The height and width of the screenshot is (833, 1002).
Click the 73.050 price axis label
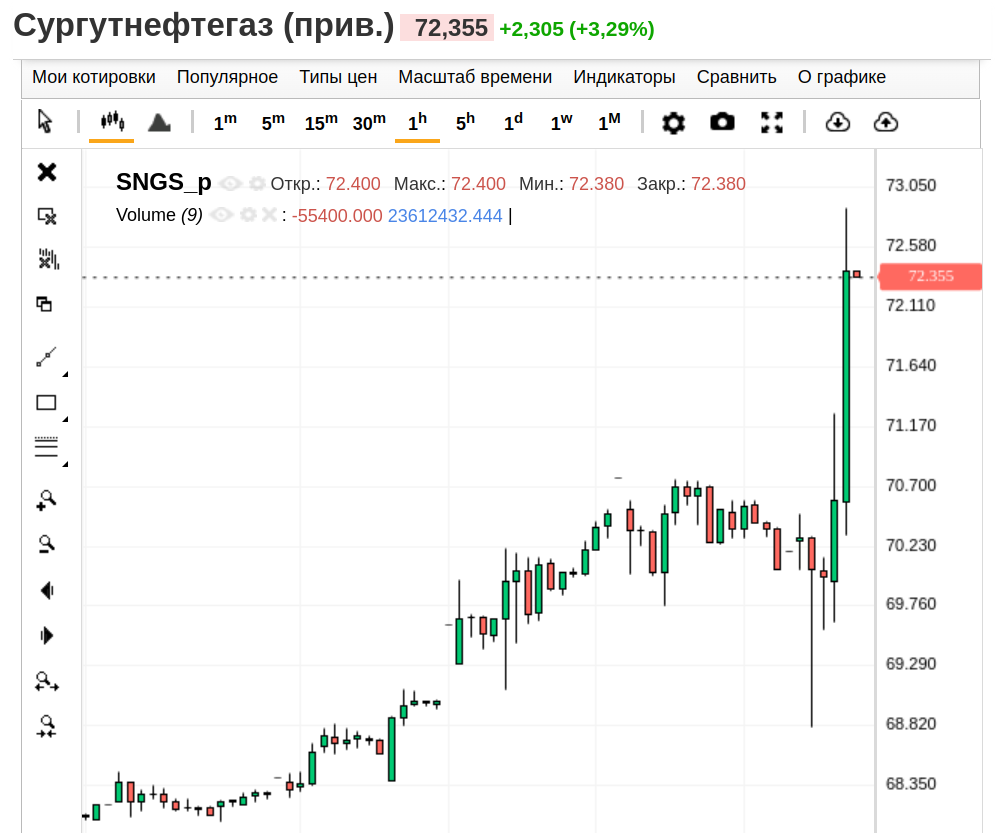coord(911,185)
